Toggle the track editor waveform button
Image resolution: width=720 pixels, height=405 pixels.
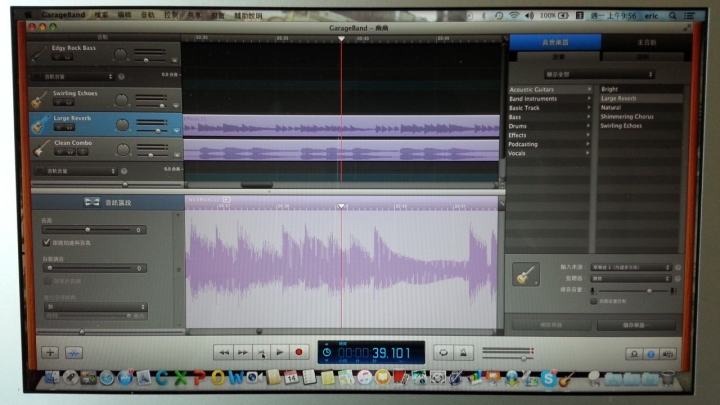point(73,352)
